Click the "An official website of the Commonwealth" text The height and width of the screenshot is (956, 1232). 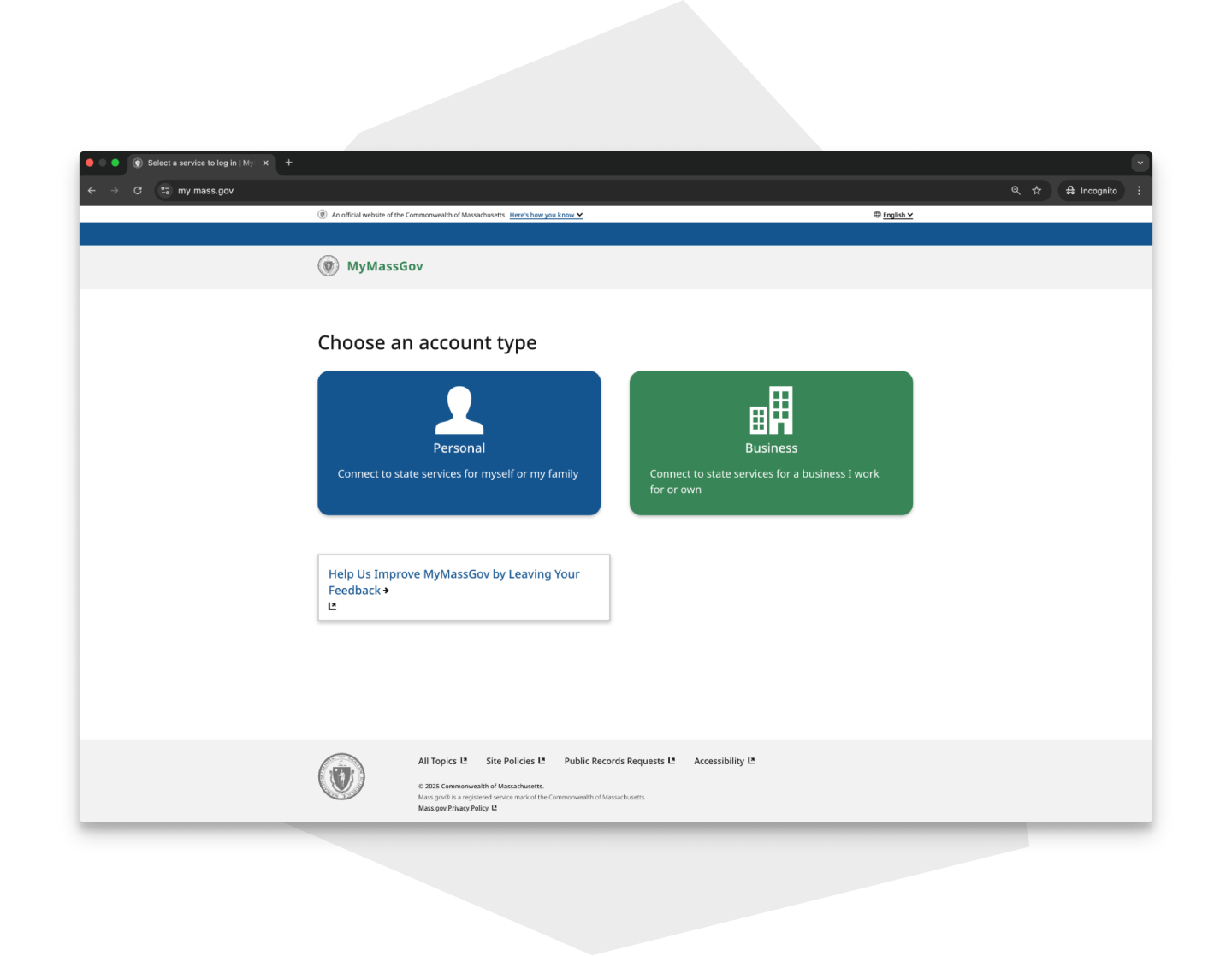pos(418,215)
